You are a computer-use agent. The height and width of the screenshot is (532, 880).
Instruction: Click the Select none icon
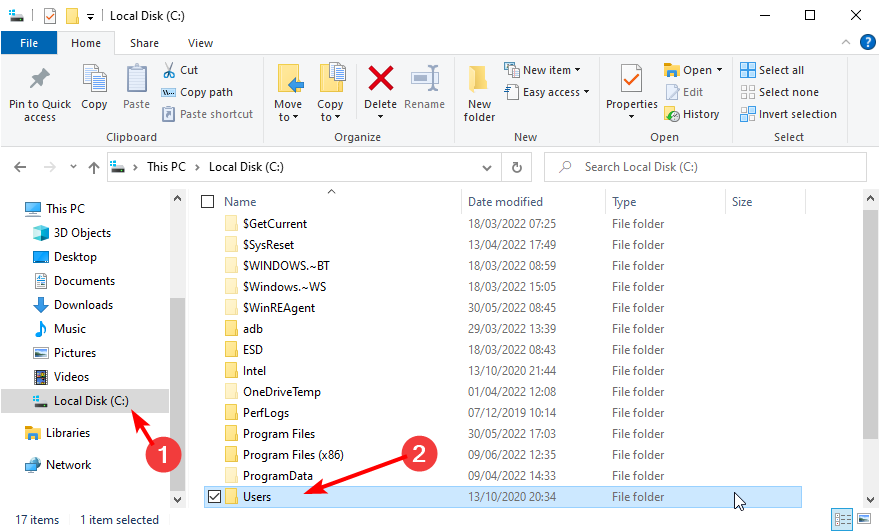[x=748, y=92]
